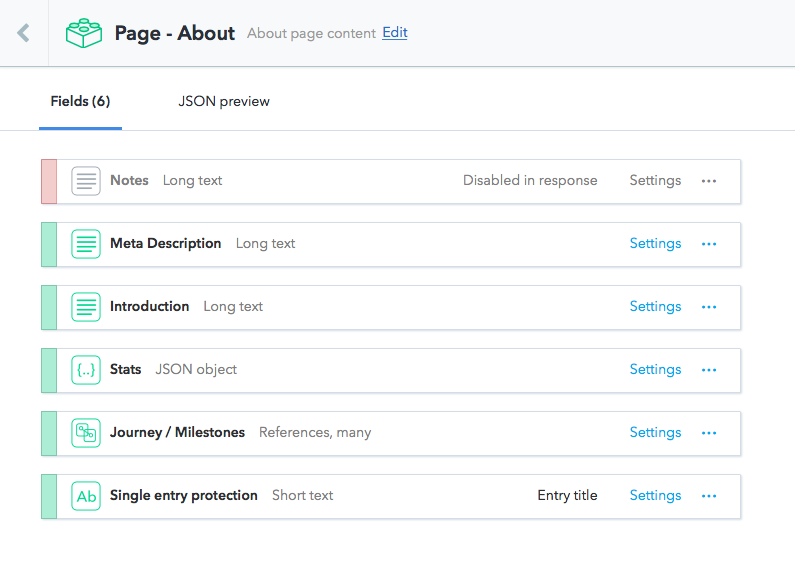Click the 'JSON object' type label
Image resolution: width=795 pixels, height=570 pixels.
[196, 369]
